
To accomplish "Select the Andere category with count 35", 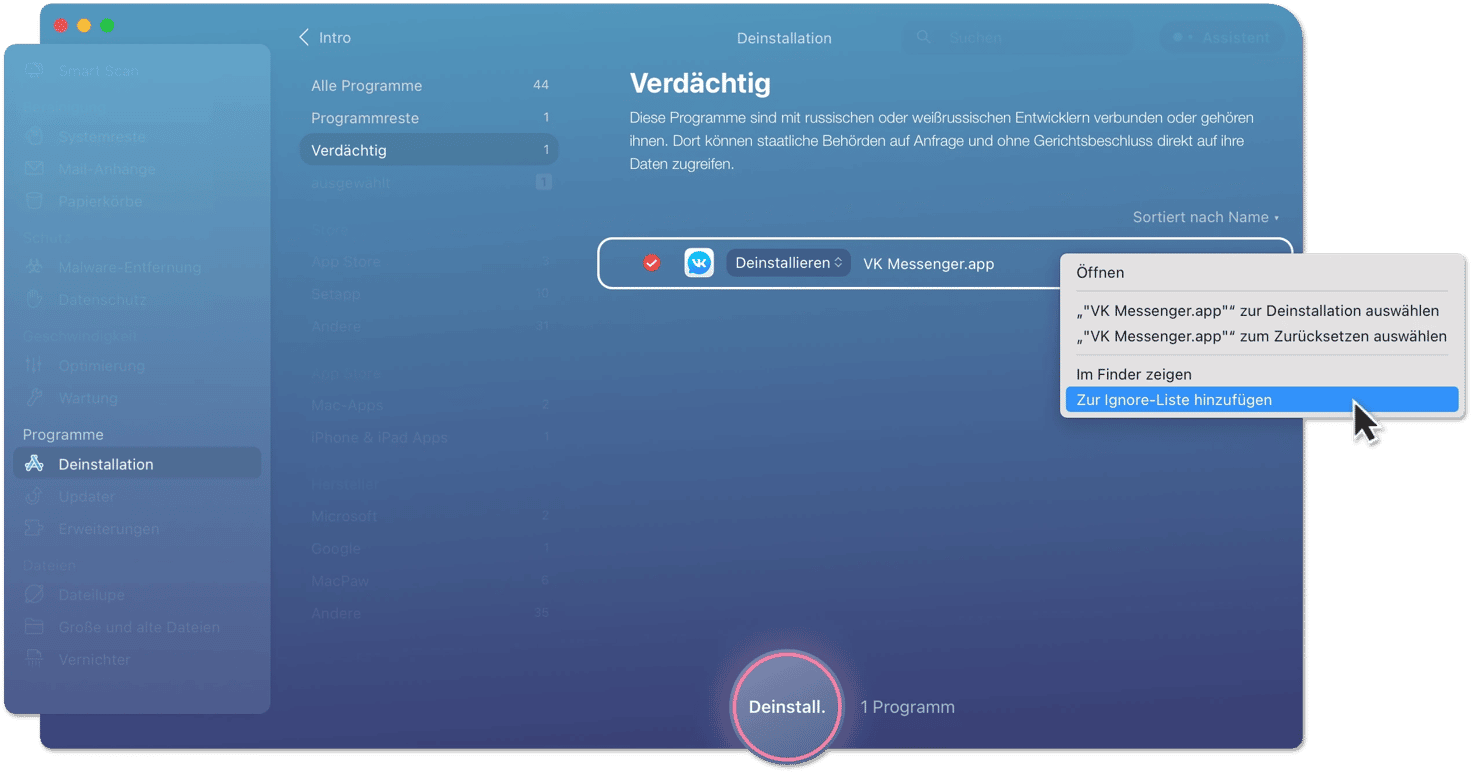I will point(429,612).
